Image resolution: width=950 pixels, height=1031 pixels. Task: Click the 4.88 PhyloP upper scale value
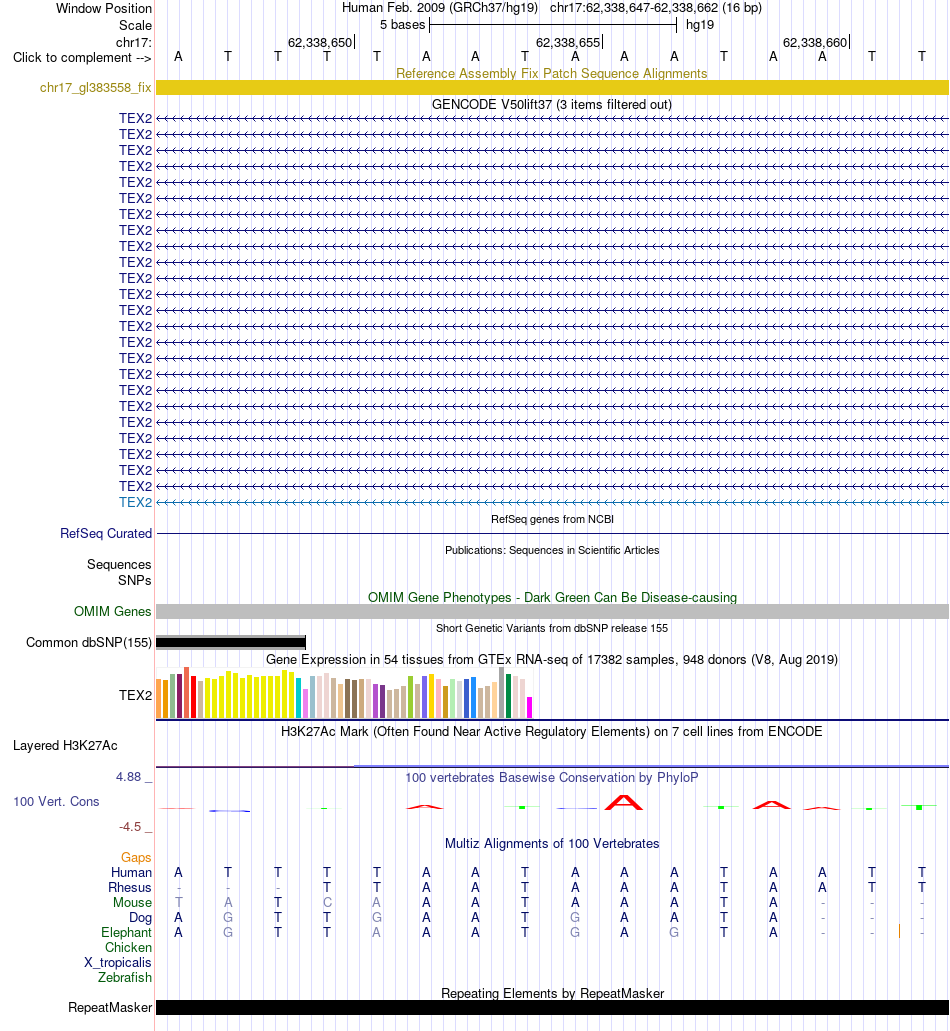pos(129,777)
